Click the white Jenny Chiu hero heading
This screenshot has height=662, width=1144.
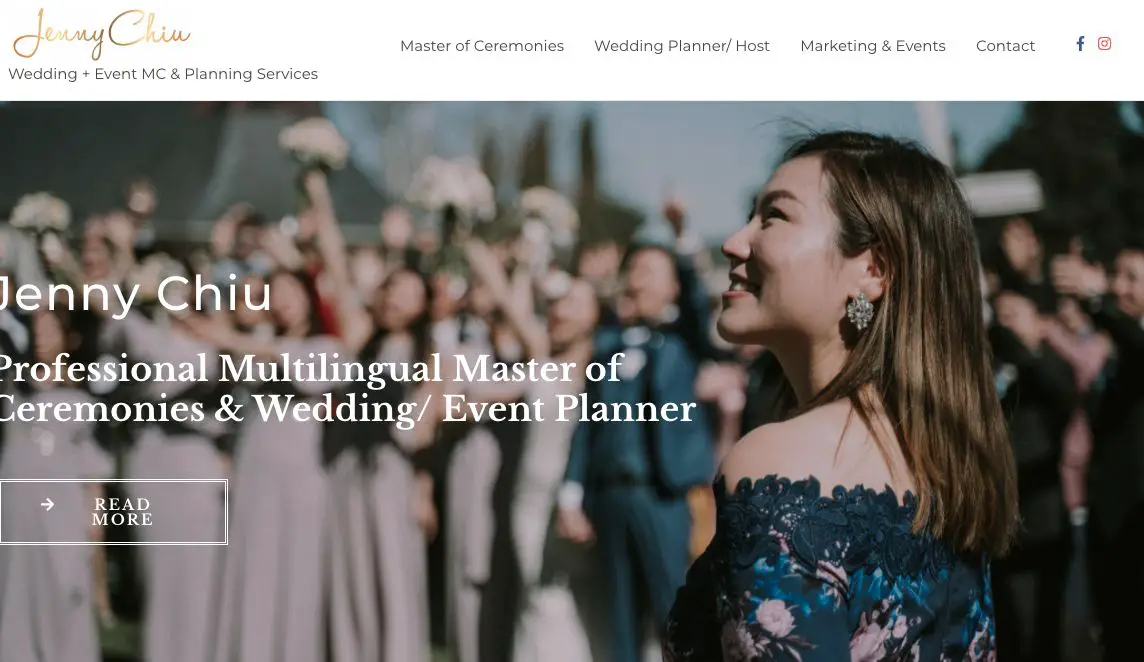tap(135, 294)
